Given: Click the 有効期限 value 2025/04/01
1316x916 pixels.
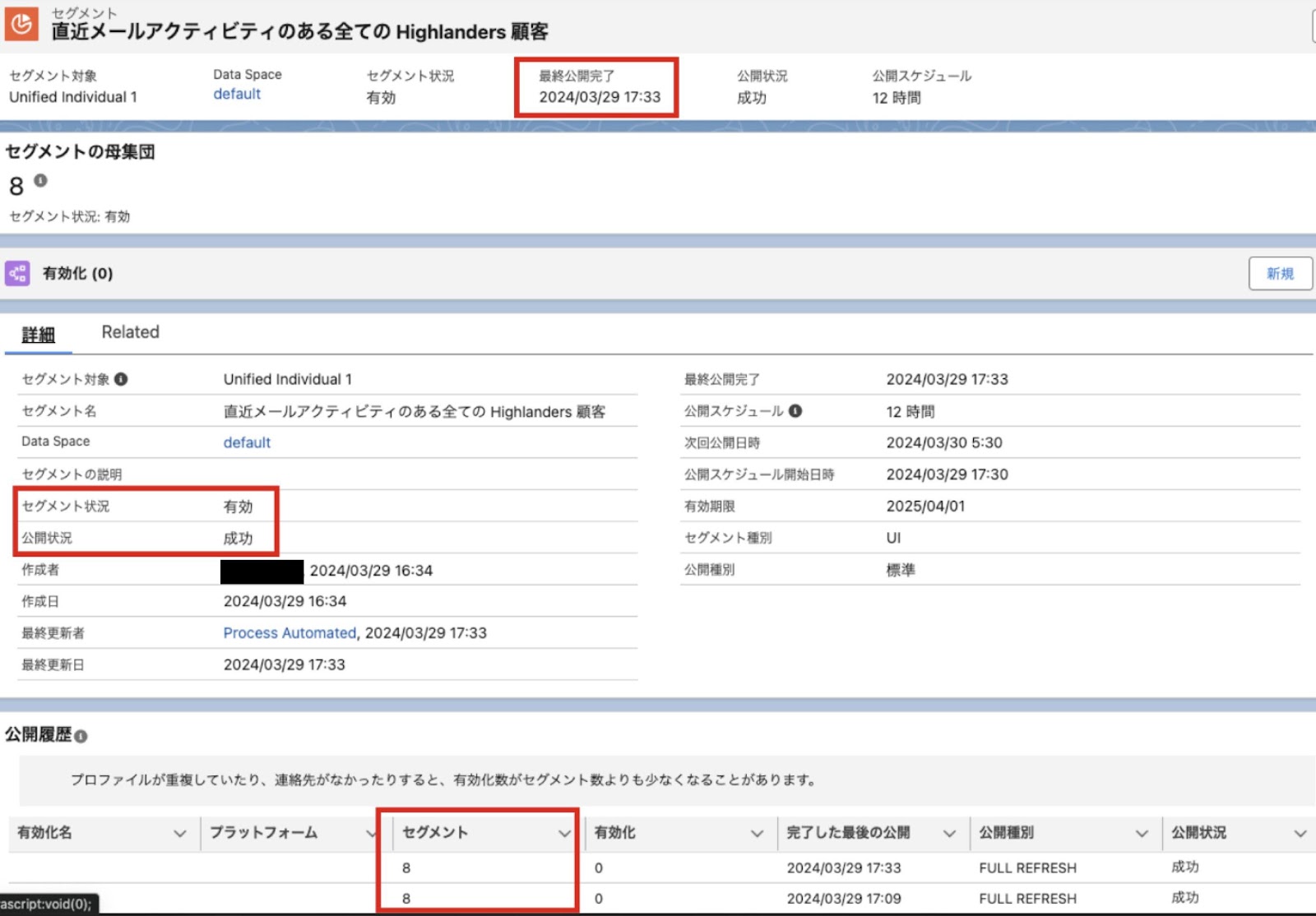Looking at the screenshot, I should point(925,506).
